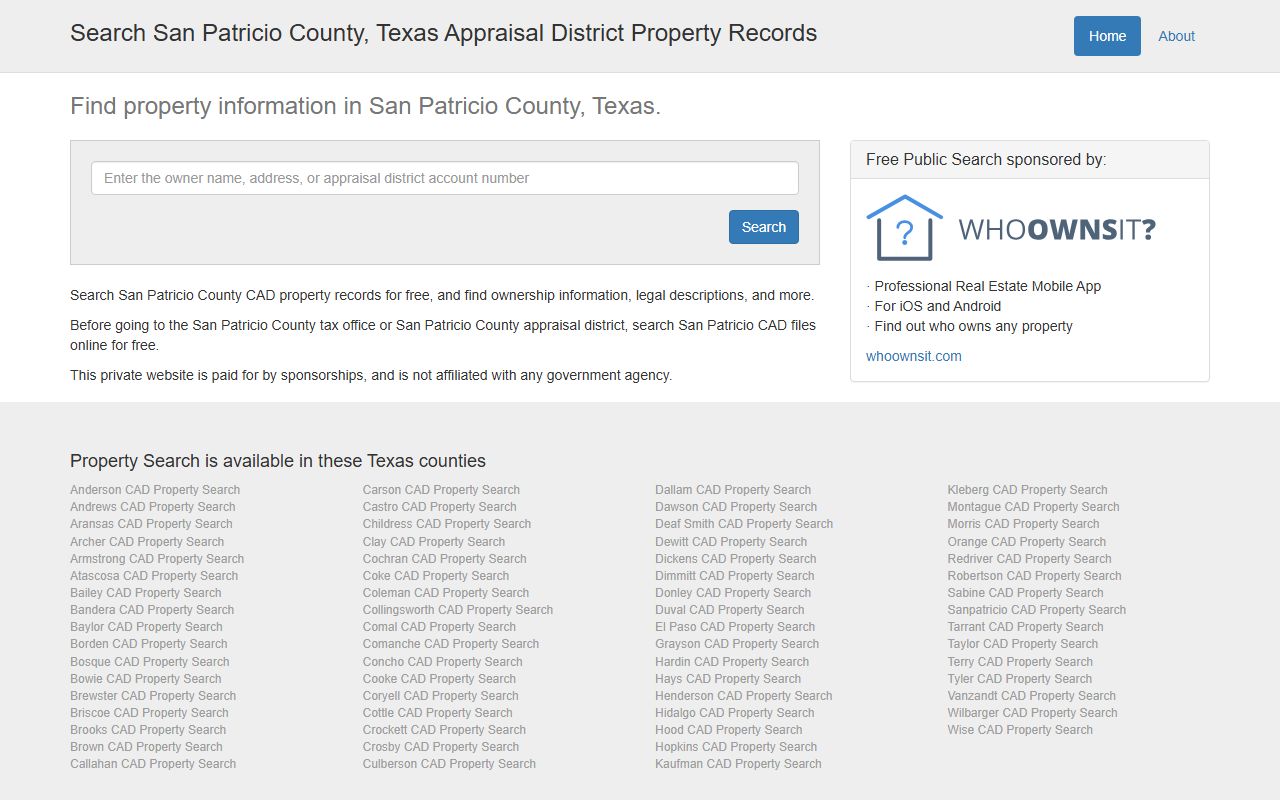The height and width of the screenshot is (800, 1280).
Task: Open Andrews CAD Property Search
Action: coord(153,507)
